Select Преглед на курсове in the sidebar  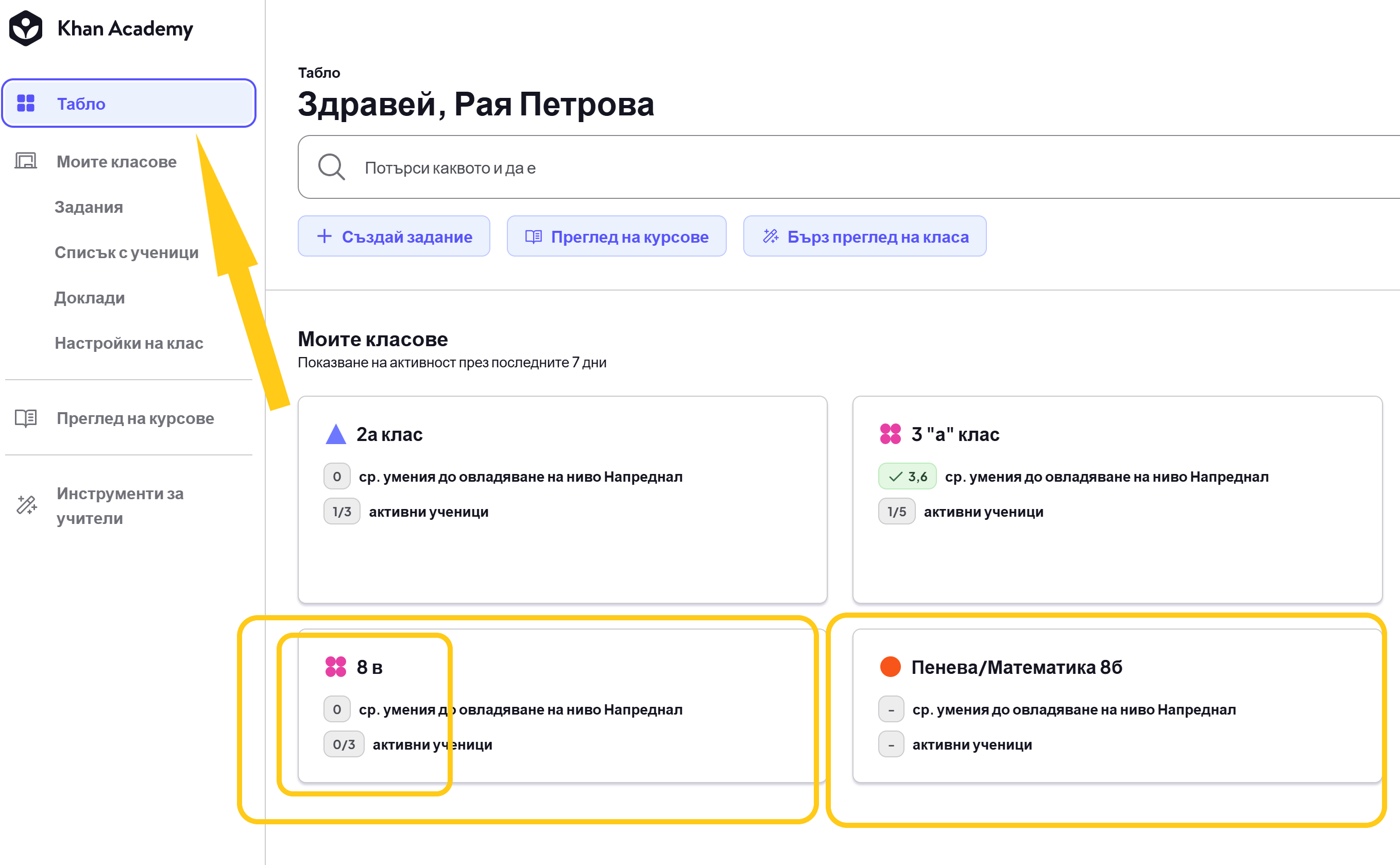[135, 418]
